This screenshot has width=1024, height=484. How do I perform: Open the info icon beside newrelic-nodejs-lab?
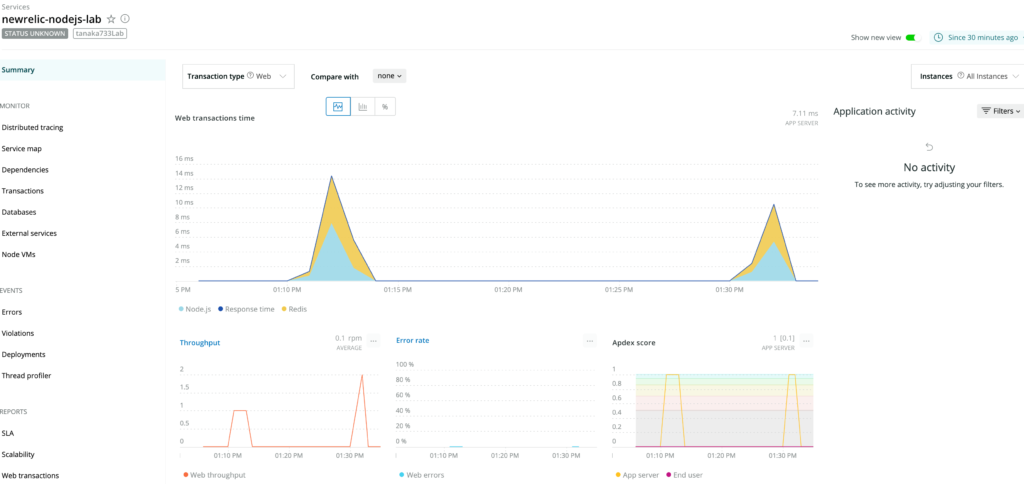125,19
